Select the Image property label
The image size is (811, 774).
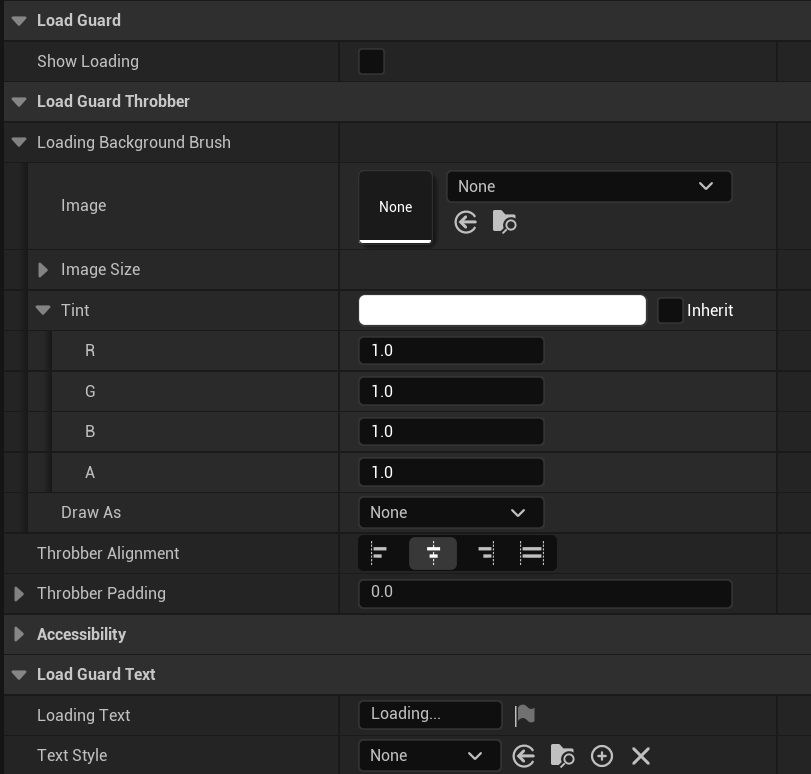(x=84, y=206)
